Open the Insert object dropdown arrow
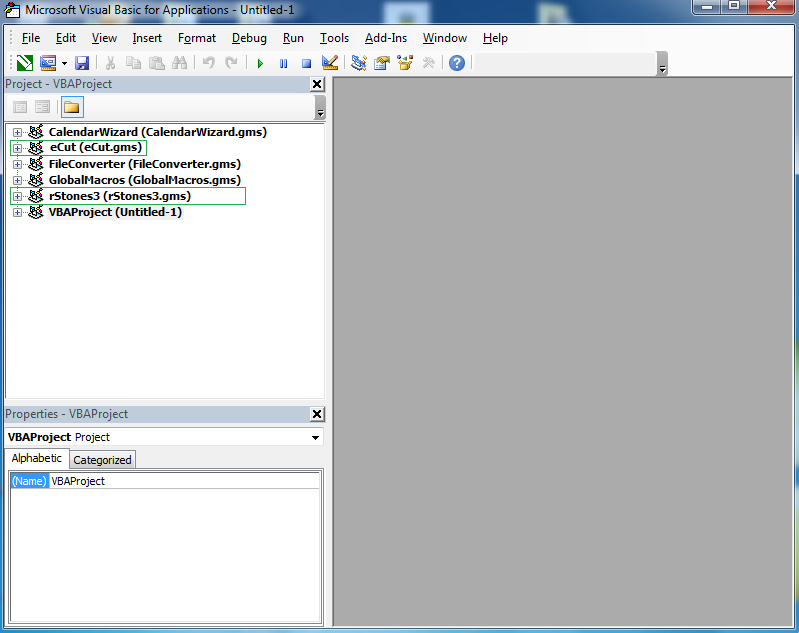The width and height of the screenshot is (799, 633). tap(64, 63)
